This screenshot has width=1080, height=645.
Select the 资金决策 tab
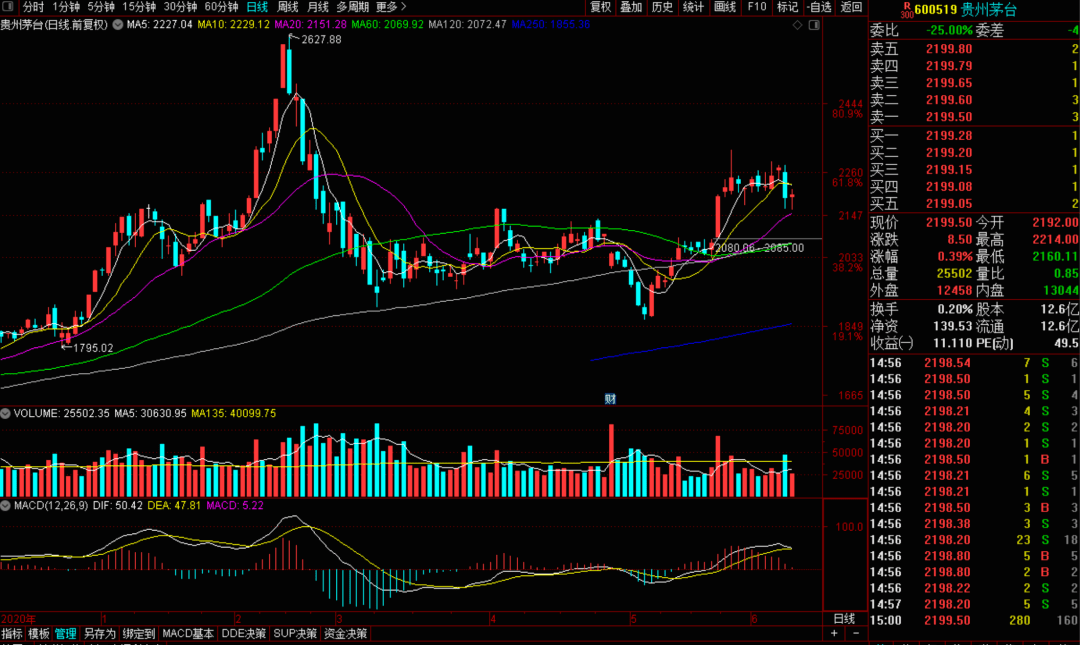click(345, 634)
